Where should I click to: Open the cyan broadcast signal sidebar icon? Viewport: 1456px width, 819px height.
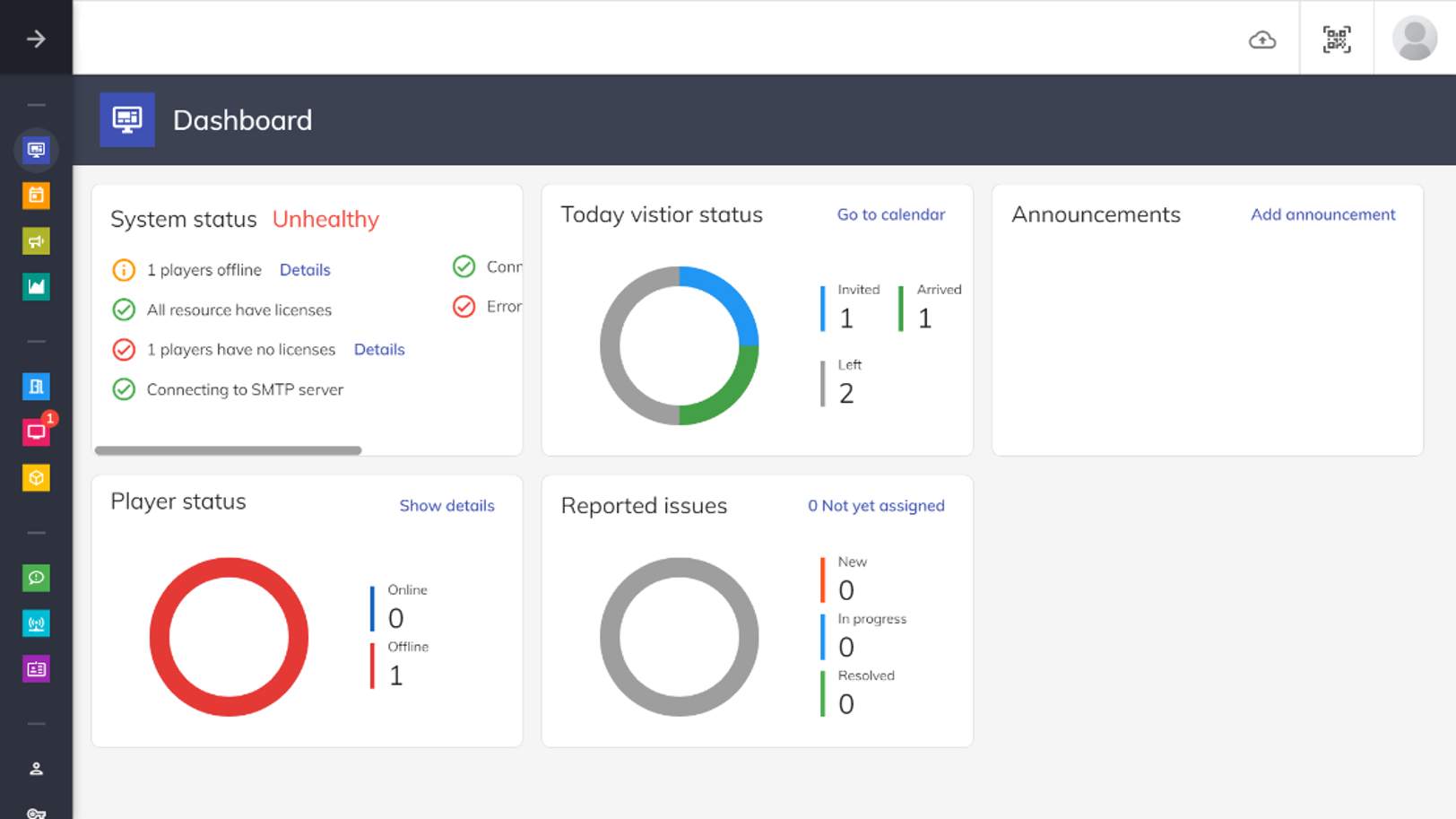[36, 623]
